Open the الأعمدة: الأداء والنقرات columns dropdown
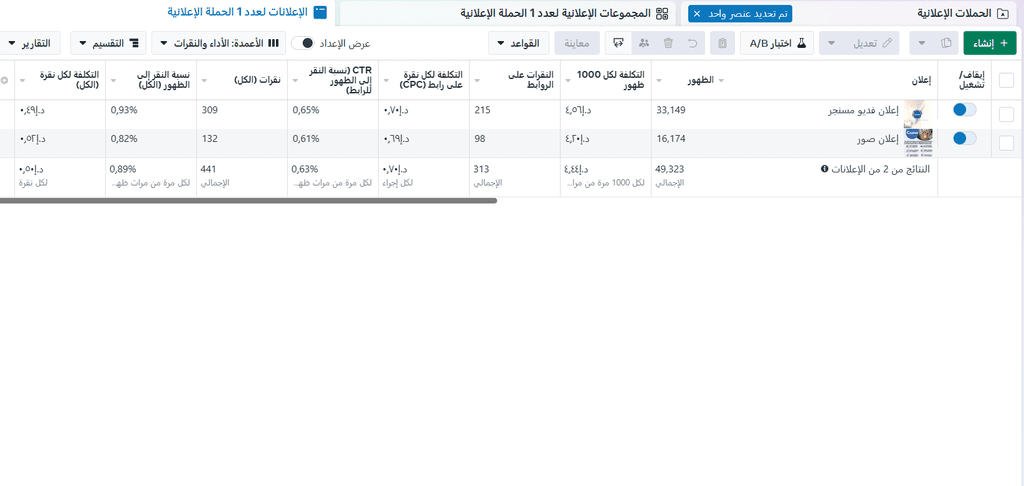Screen dimensions: 1024x486 pos(219,43)
